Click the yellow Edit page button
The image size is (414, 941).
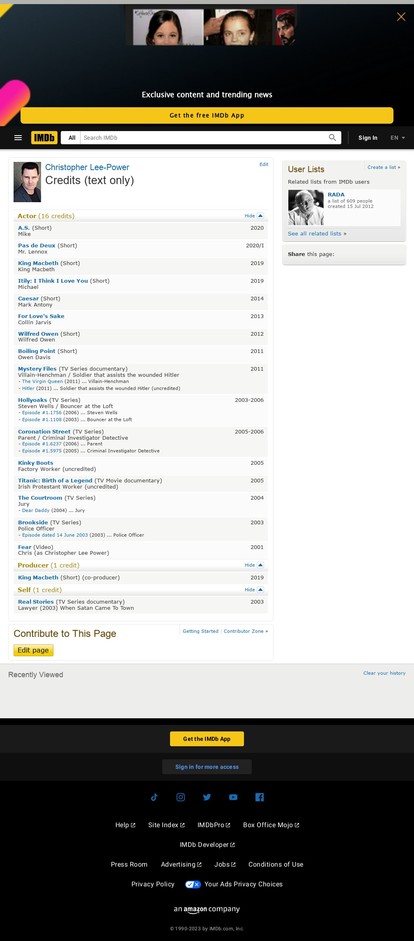tap(34, 650)
